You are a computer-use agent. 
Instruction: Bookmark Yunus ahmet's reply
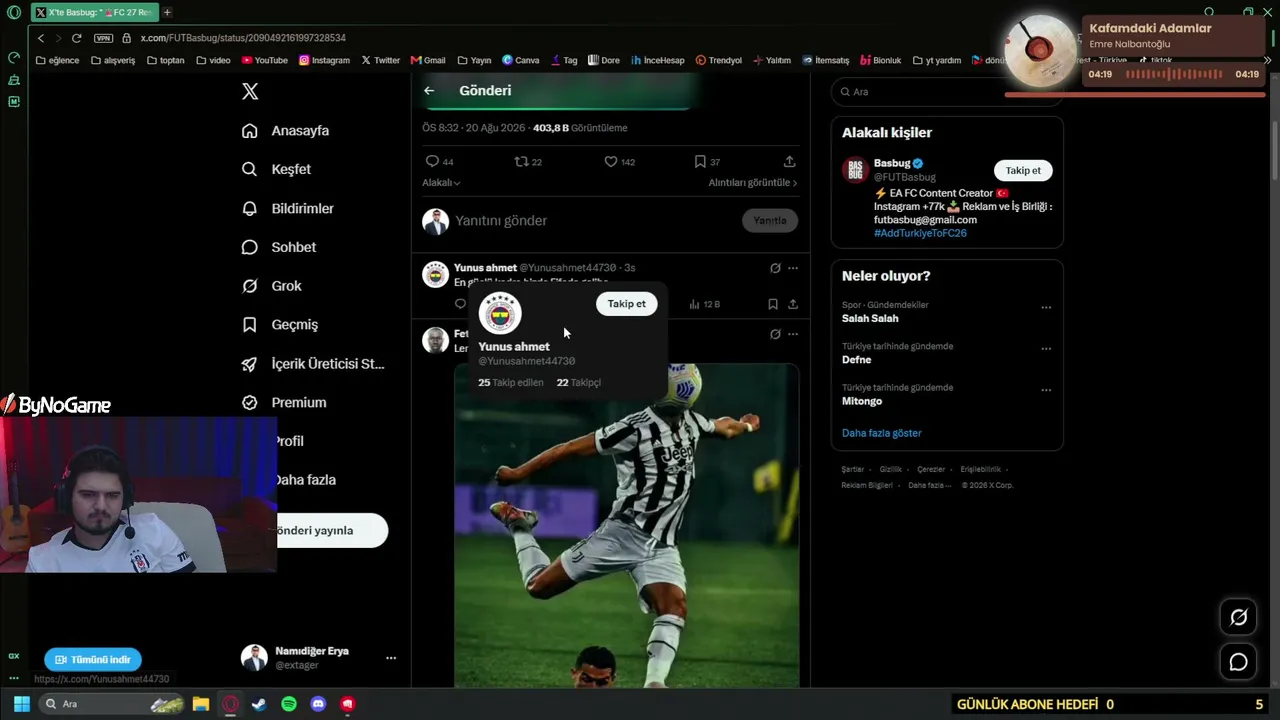tap(773, 304)
